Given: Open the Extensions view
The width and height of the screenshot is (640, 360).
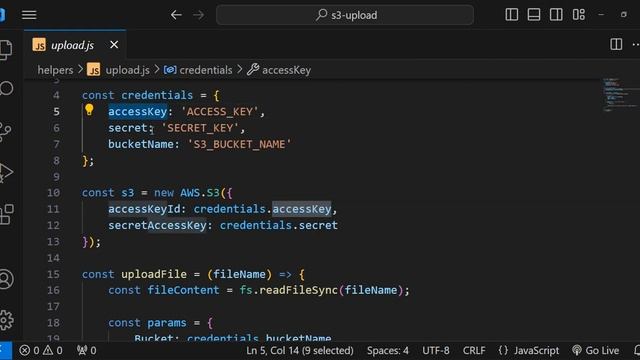Looking at the screenshot, I should (x=6, y=215).
